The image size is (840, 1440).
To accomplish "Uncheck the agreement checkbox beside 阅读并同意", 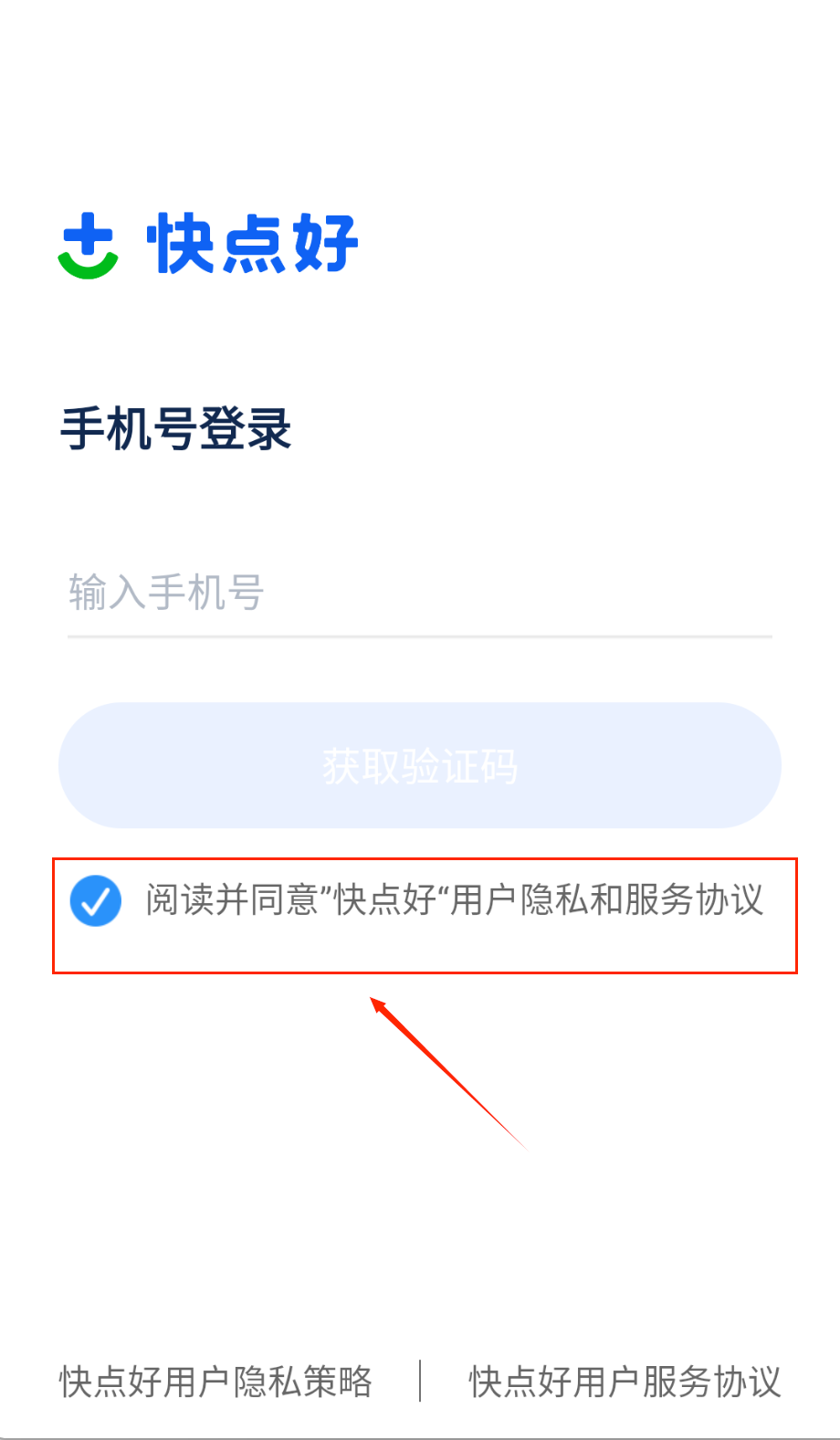I will tap(96, 900).
